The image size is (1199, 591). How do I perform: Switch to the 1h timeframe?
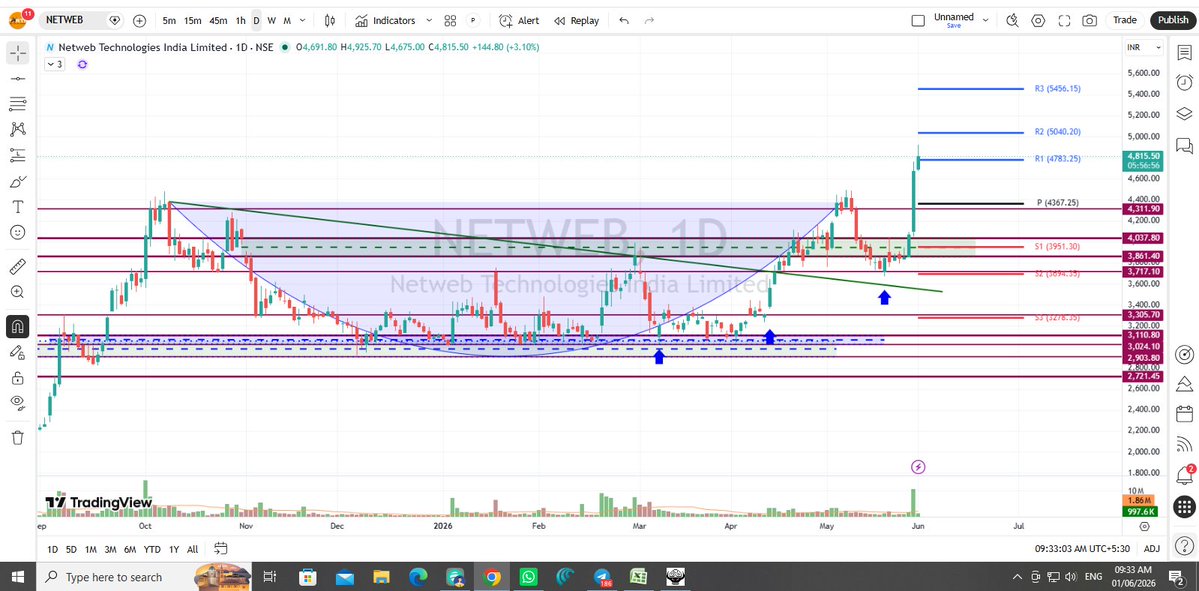tap(240, 21)
